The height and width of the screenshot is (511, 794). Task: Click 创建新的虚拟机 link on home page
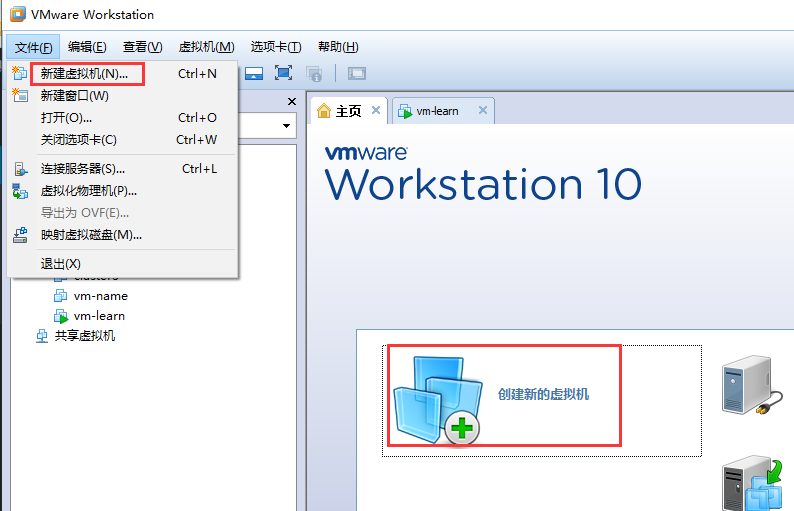point(543,394)
